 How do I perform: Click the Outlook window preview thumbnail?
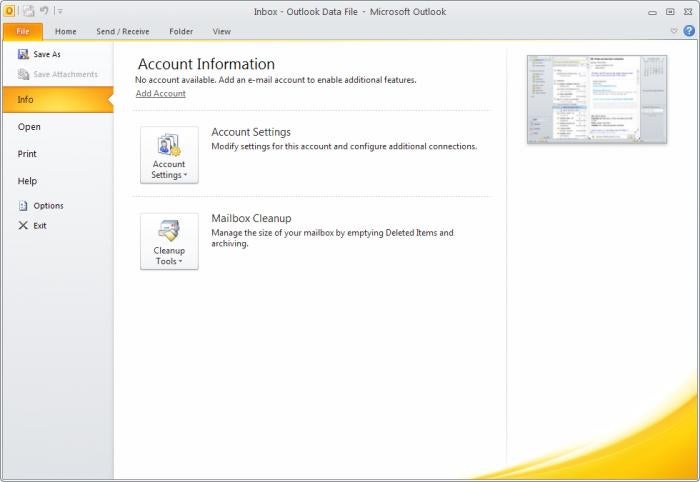pyautogui.click(x=597, y=99)
